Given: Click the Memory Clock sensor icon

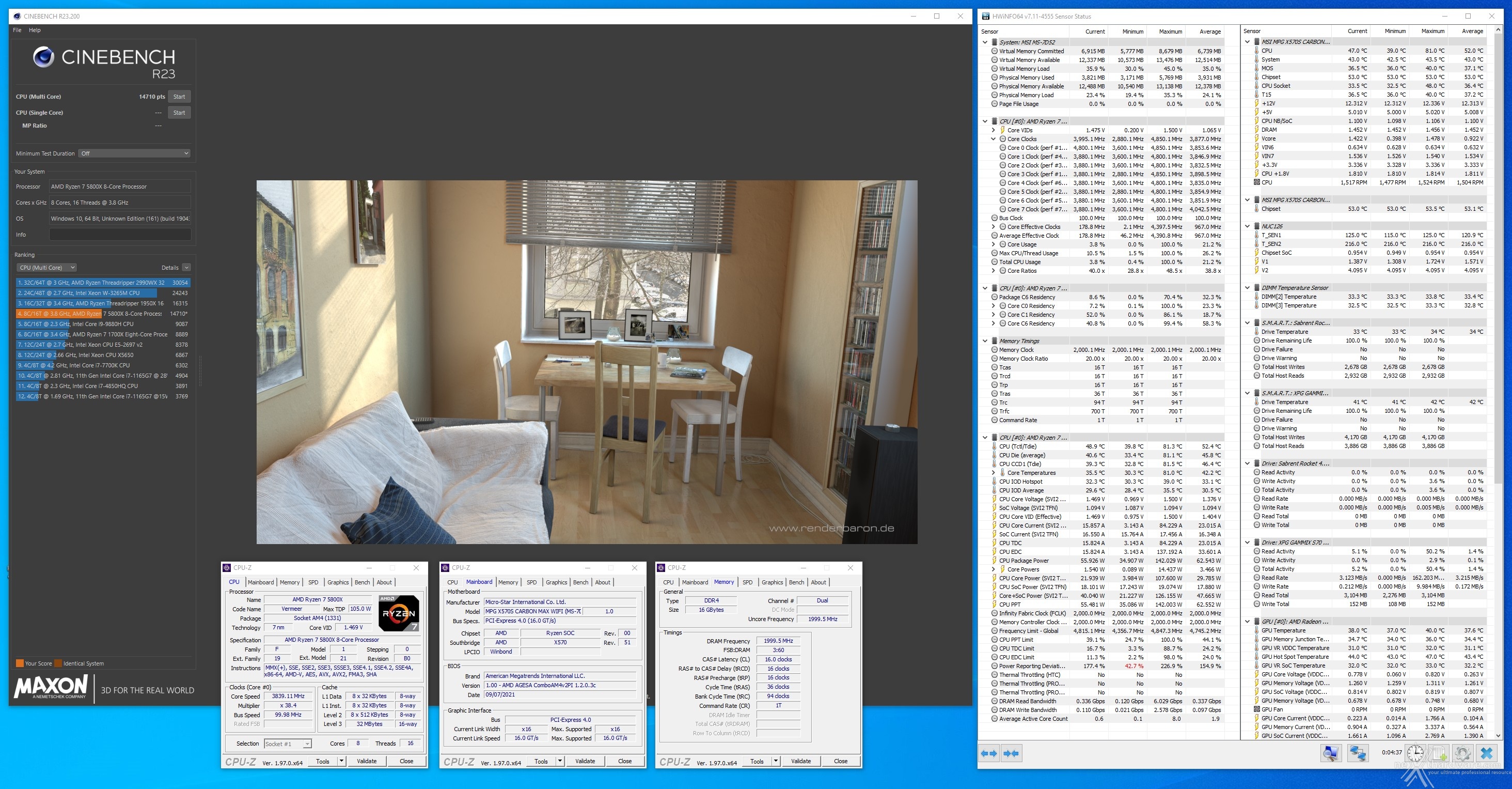Looking at the screenshot, I should point(994,350).
